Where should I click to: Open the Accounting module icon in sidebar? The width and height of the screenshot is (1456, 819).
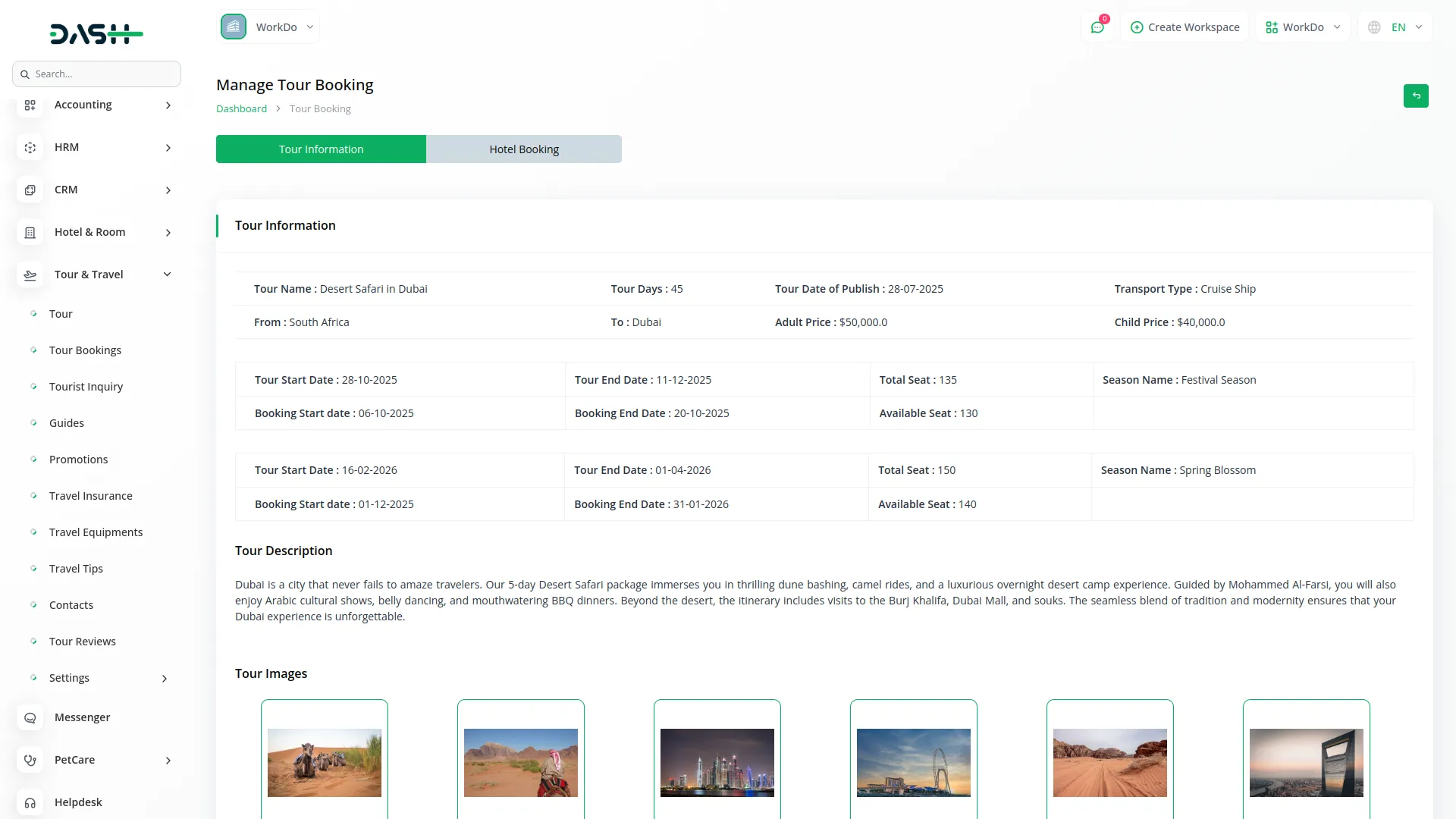(x=30, y=105)
